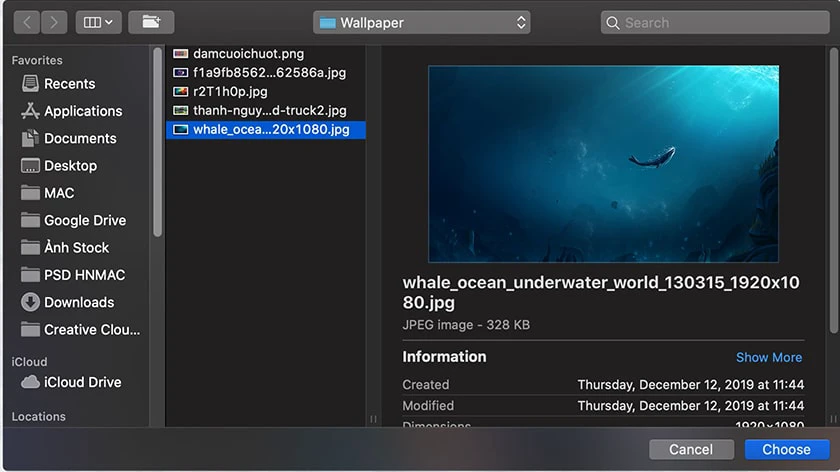This screenshot has width=840, height=472.
Task: Click the thanh-nguy truck2 file thumbnail icon
Action: point(181,110)
